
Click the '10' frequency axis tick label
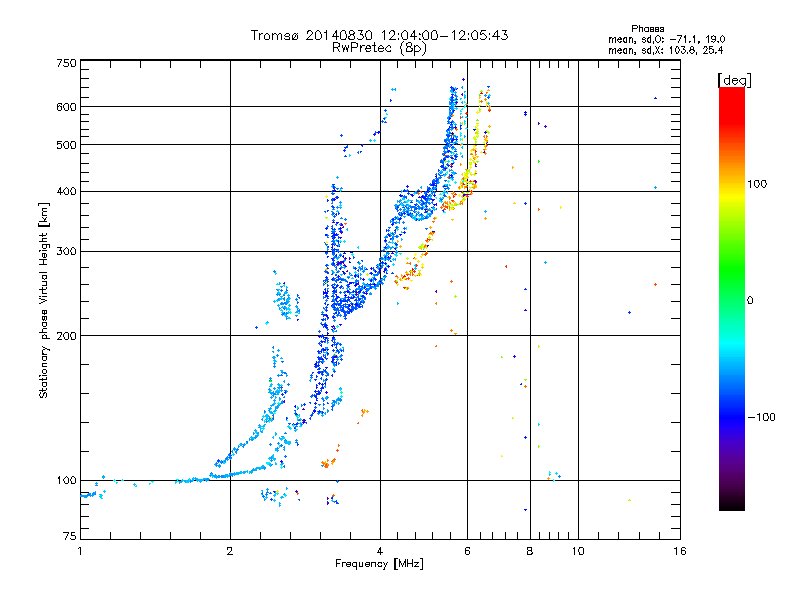(578, 551)
